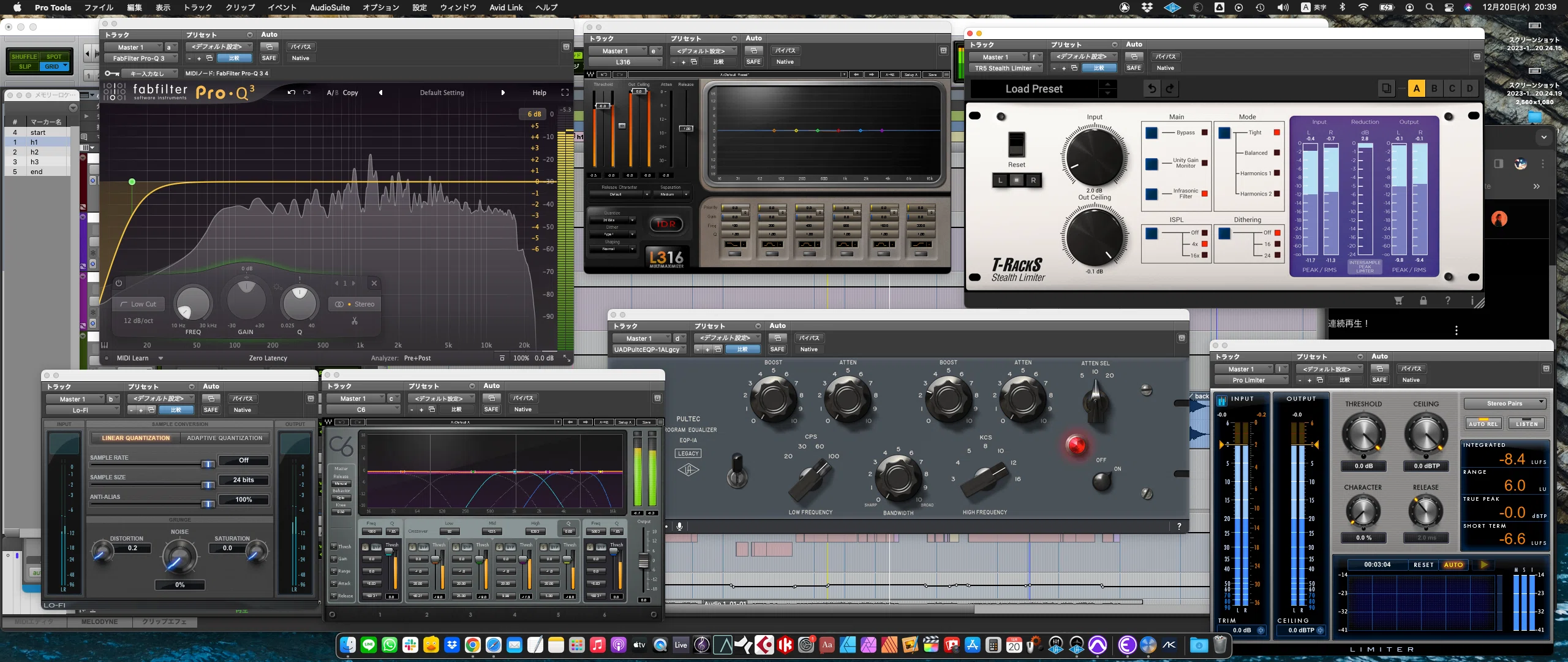Click the LEGACY button on Pultec EQP-1A
The height and width of the screenshot is (662, 1568).
pos(688,454)
